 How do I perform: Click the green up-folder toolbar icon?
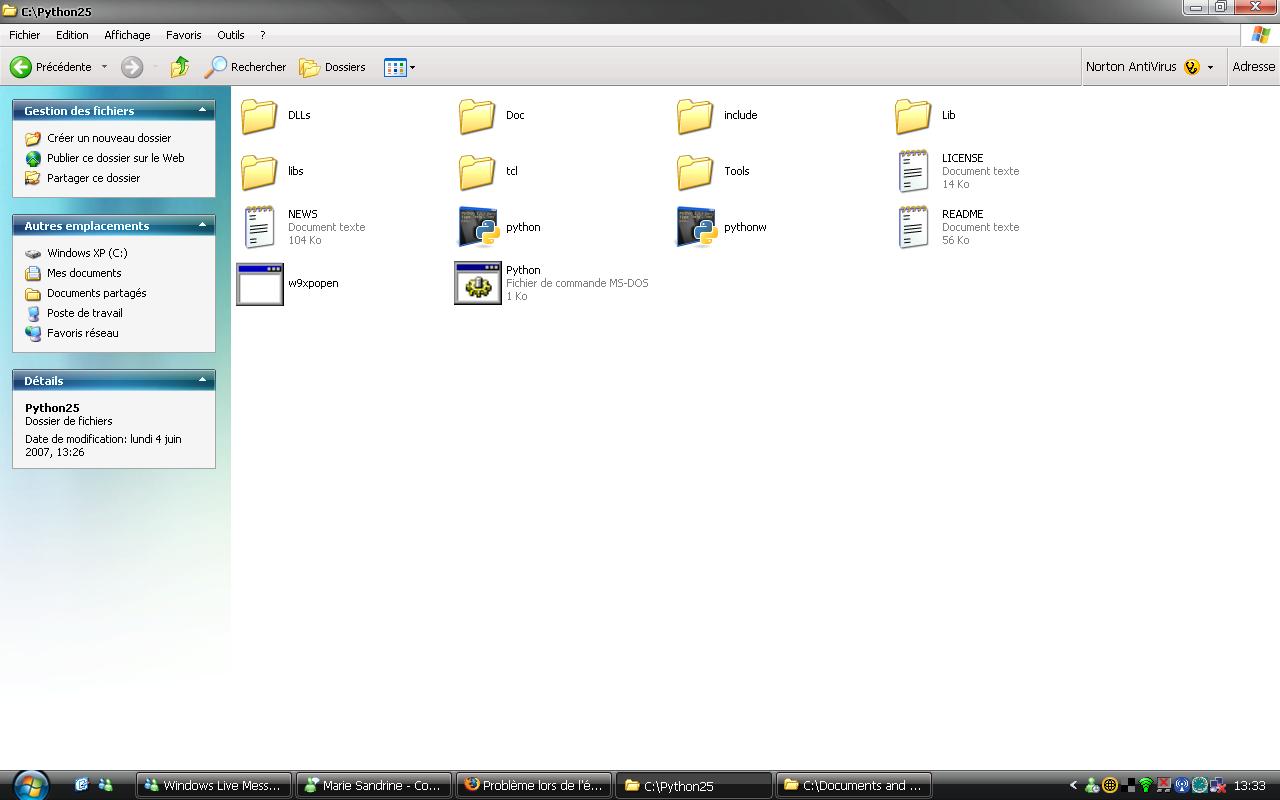coord(180,67)
